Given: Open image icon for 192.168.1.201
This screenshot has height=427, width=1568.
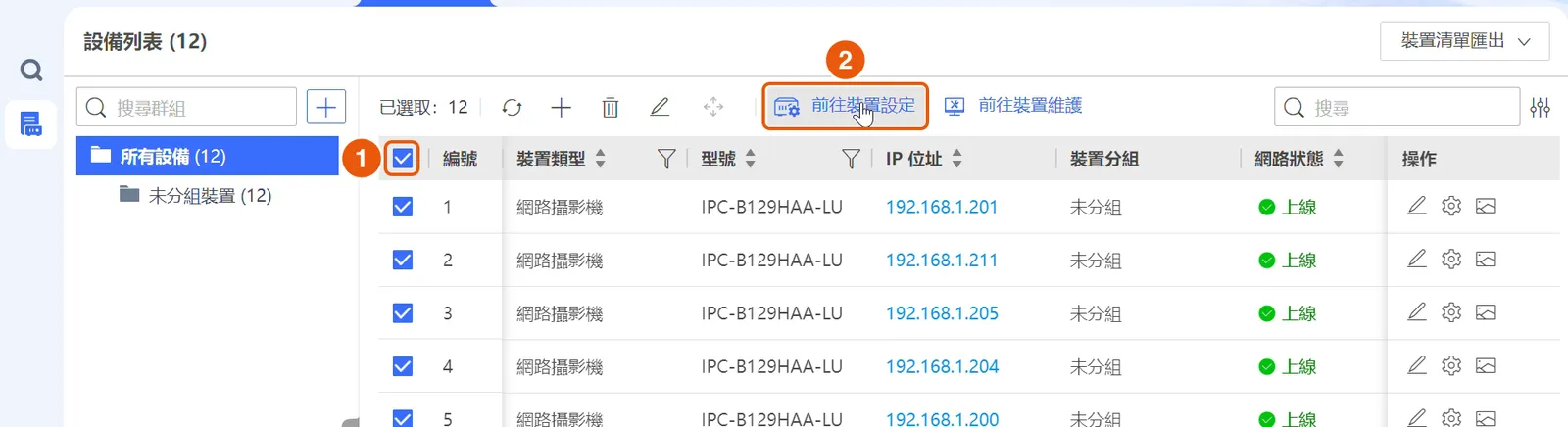Looking at the screenshot, I should click(x=1486, y=206).
